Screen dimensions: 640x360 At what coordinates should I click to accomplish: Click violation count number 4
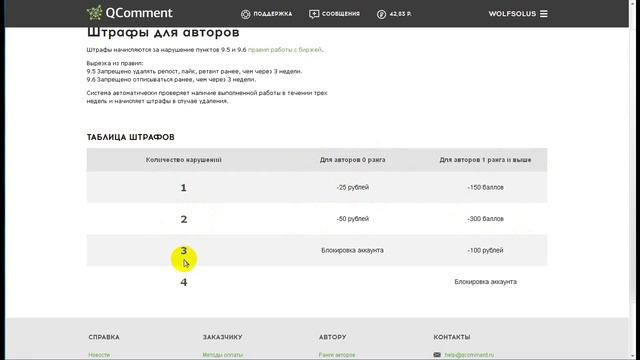point(184,282)
